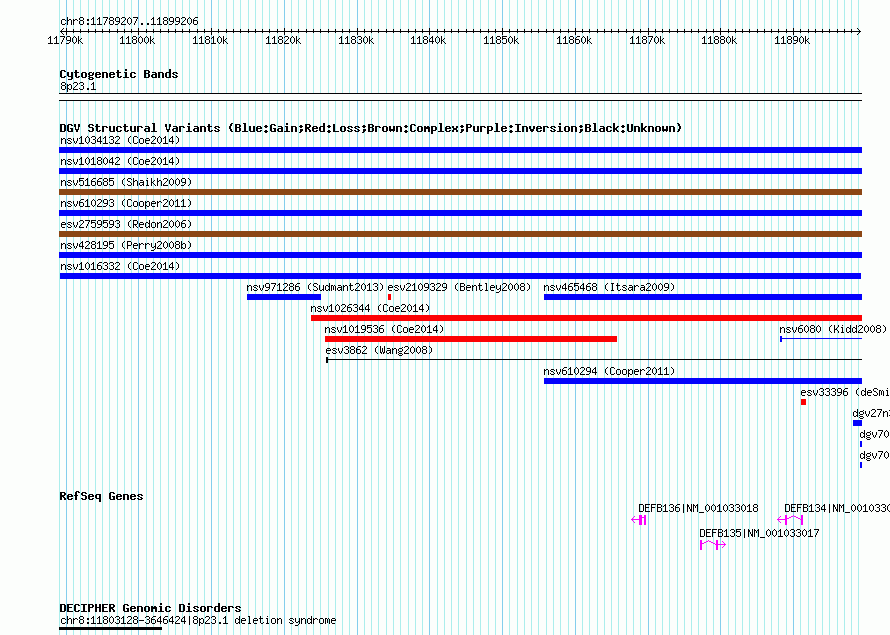This screenshot has width=890, height=635.
Task: Click the 11820k ruler position
Action: click(283, 40)
